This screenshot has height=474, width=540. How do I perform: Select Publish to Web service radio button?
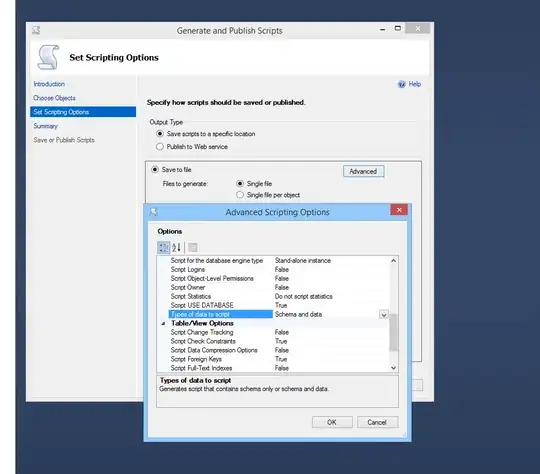160,147
